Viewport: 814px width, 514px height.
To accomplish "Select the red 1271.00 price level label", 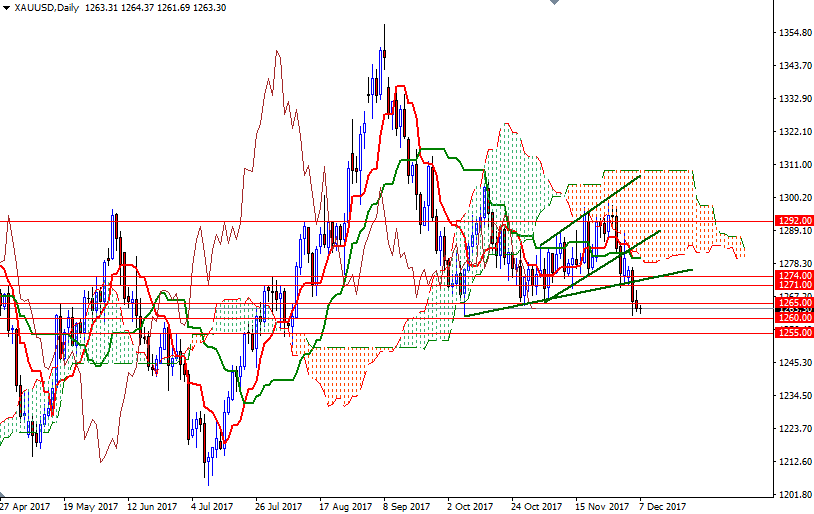I will tap(794, 286).
